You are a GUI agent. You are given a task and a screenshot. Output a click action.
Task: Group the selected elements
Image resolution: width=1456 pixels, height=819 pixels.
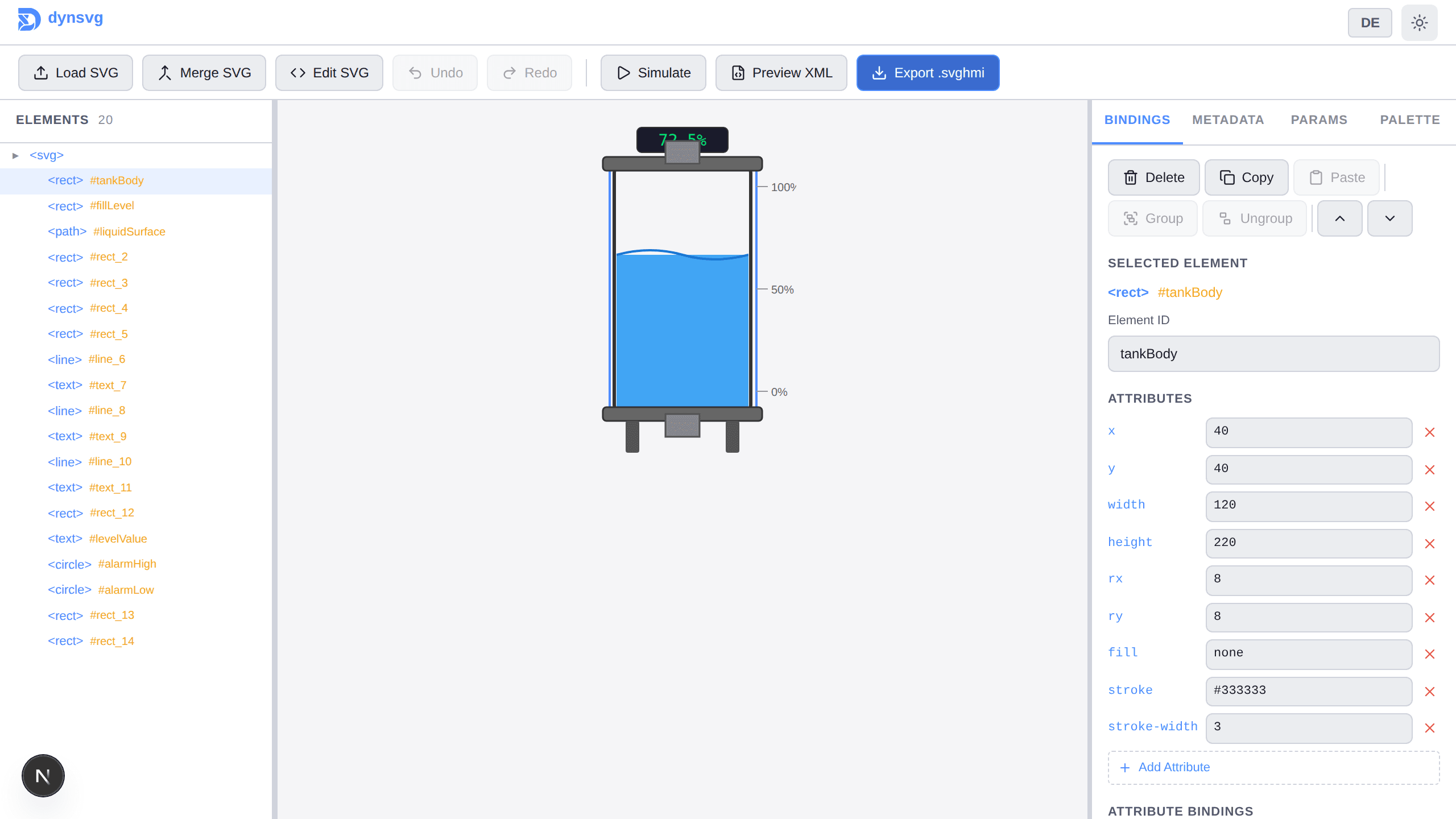point(1153,218)
